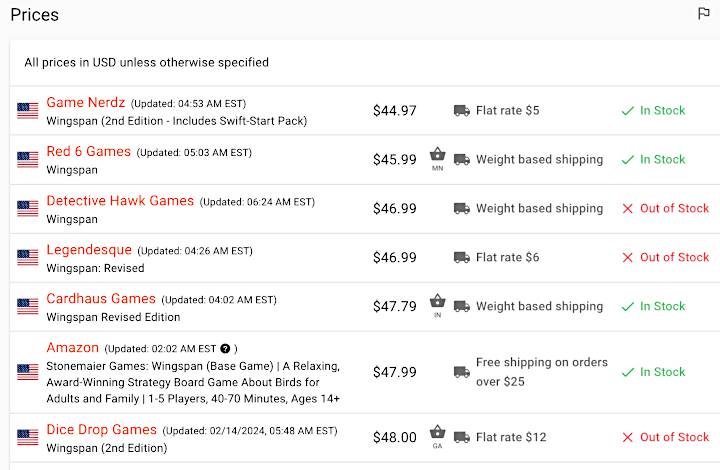
Task: Click the question mark icon next to Amazon update time
Action: 225,348
